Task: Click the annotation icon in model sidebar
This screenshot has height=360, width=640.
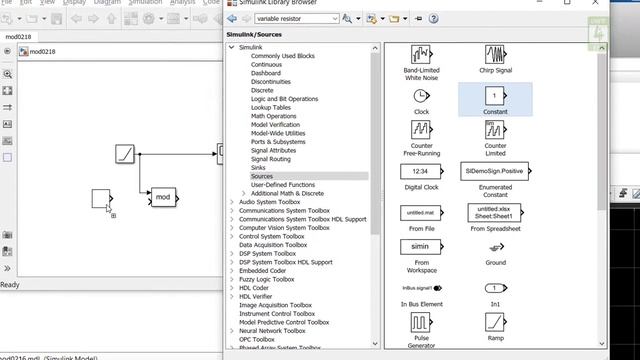Action: (x=7, y=124)
